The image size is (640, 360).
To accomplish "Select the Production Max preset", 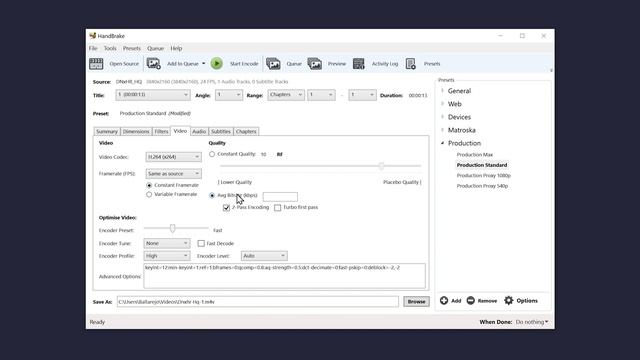I will [x=475, y=155].
